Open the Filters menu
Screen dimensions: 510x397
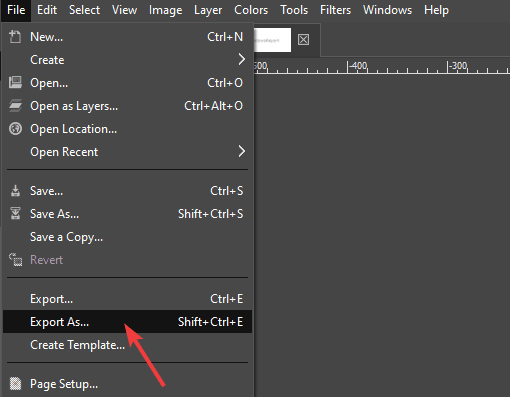335,10
